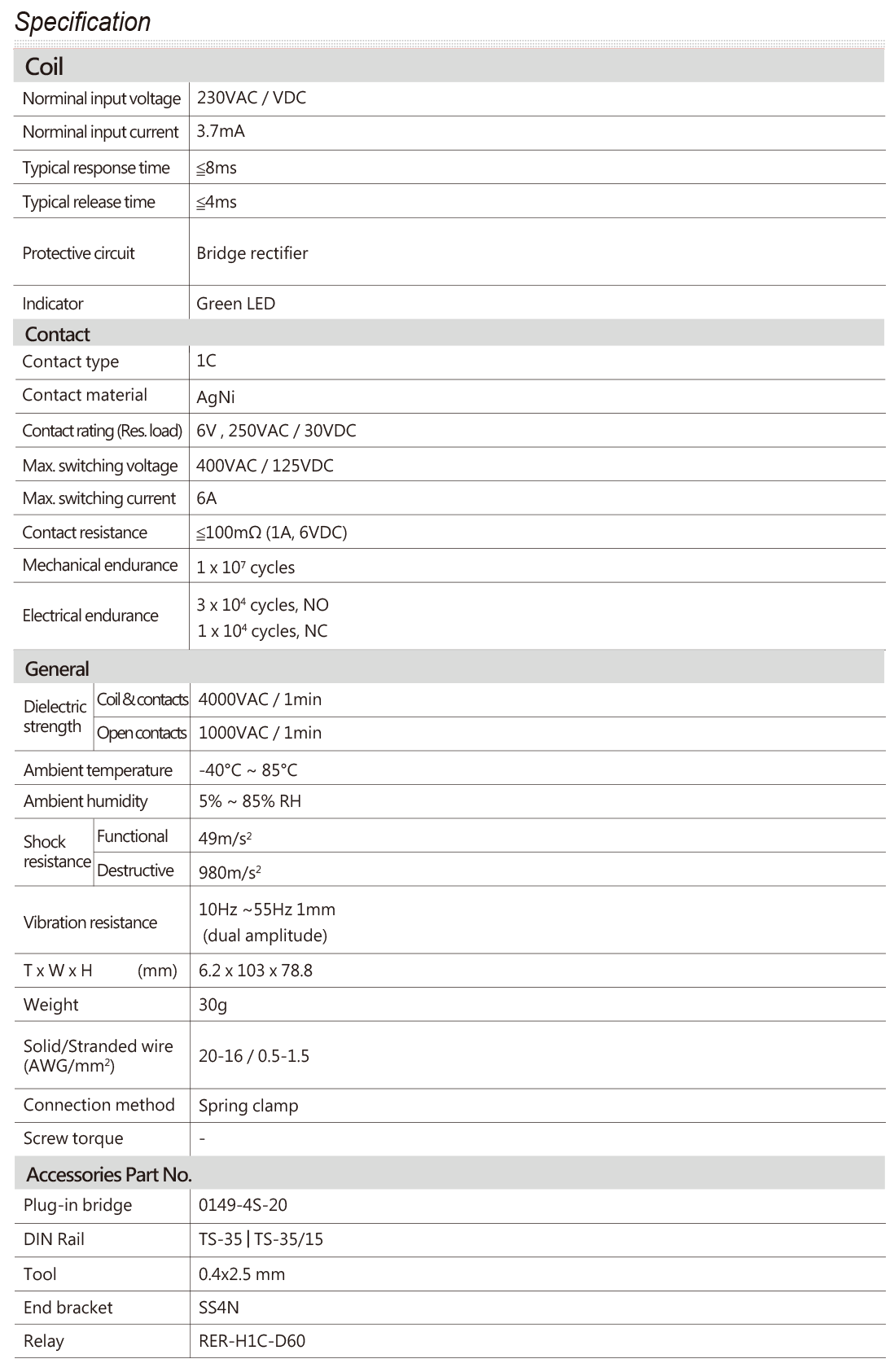This screenshot has width=894, height=1372.
Task: Select the 'Electrical endurance' label
Action: pos(90,616)
